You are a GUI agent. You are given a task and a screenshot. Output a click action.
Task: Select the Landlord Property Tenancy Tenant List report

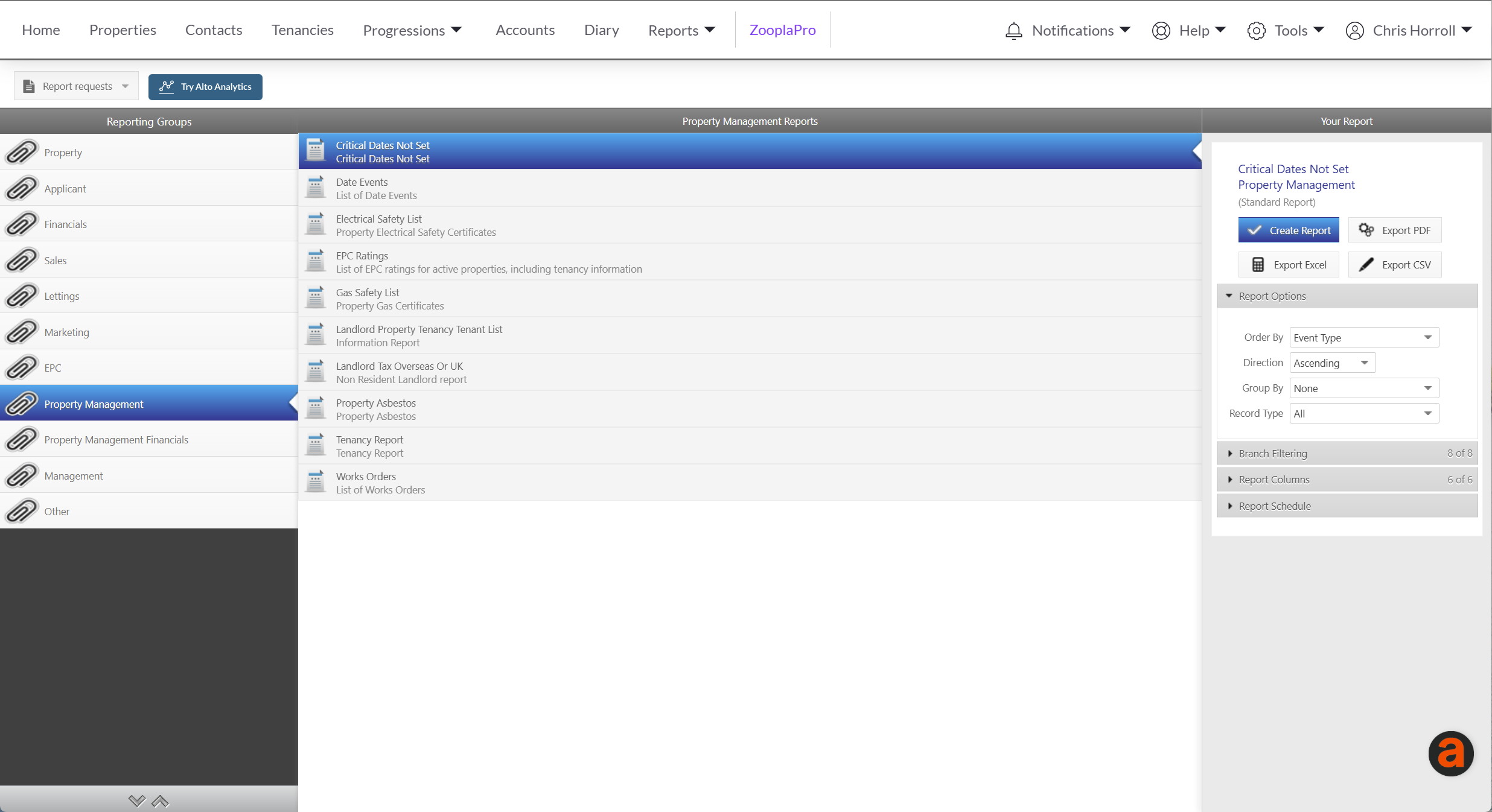[750, 335]
